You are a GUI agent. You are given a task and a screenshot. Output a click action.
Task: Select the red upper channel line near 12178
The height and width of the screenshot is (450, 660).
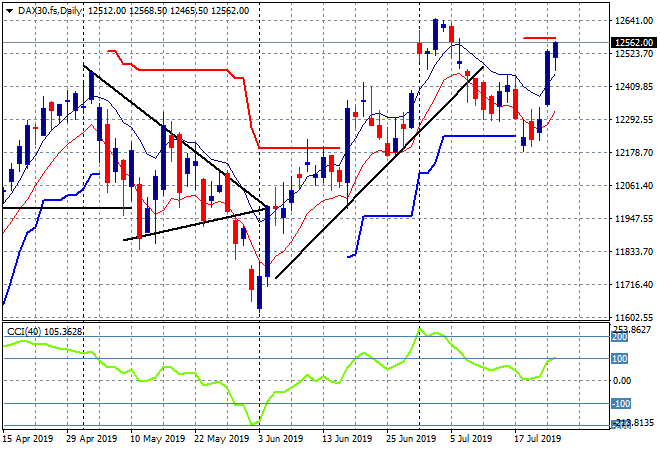[x=300, y=148]
